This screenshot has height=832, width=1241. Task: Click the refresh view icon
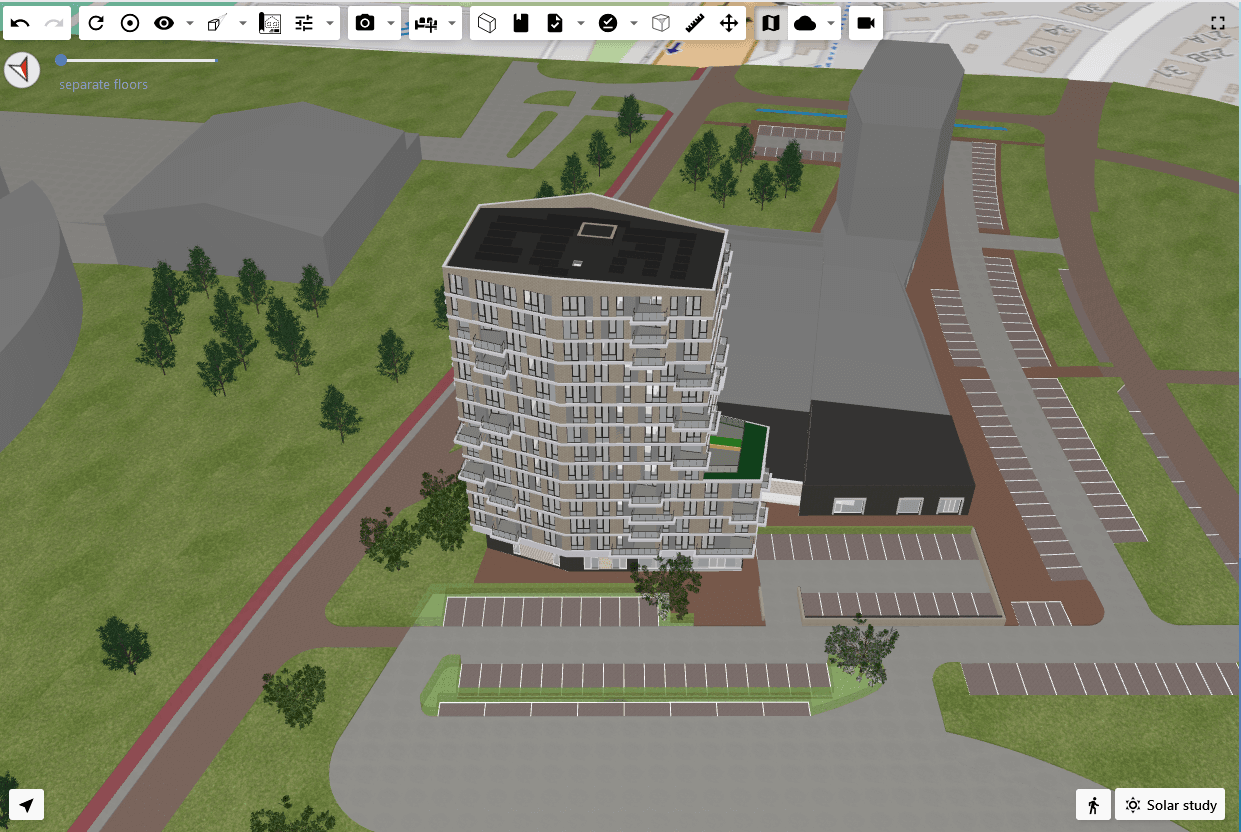pos(96,23)
